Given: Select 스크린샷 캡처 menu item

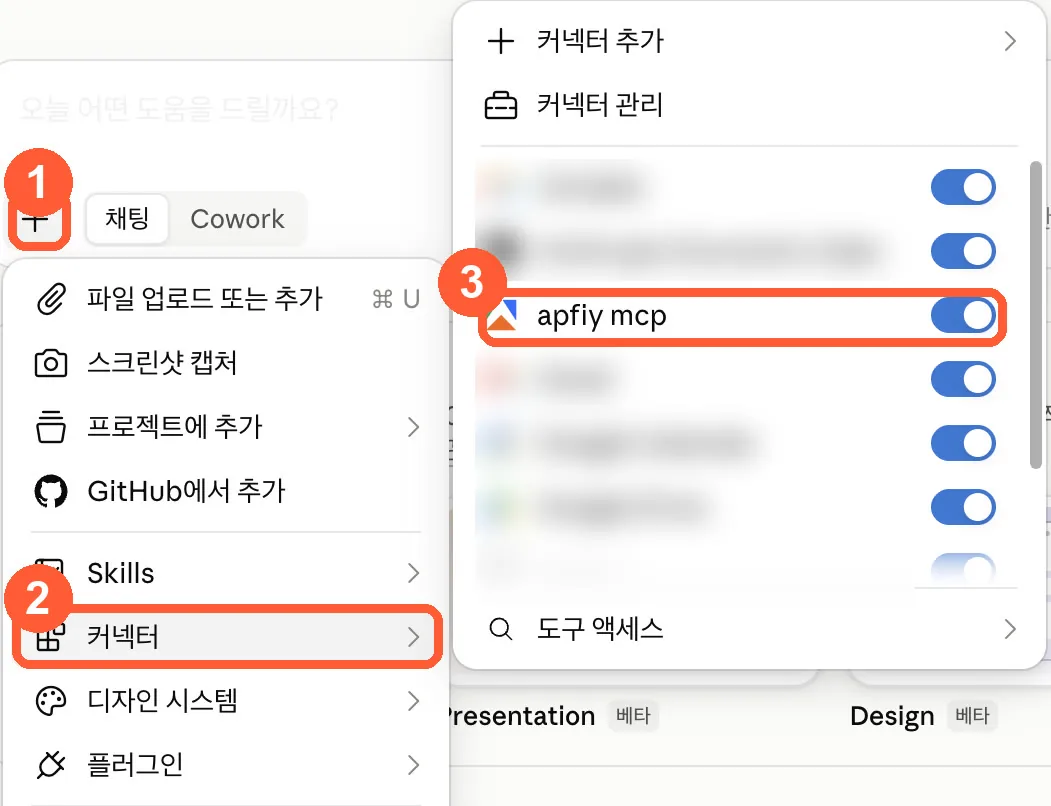Looking at the screenshot, I should [x=228, y=363].
